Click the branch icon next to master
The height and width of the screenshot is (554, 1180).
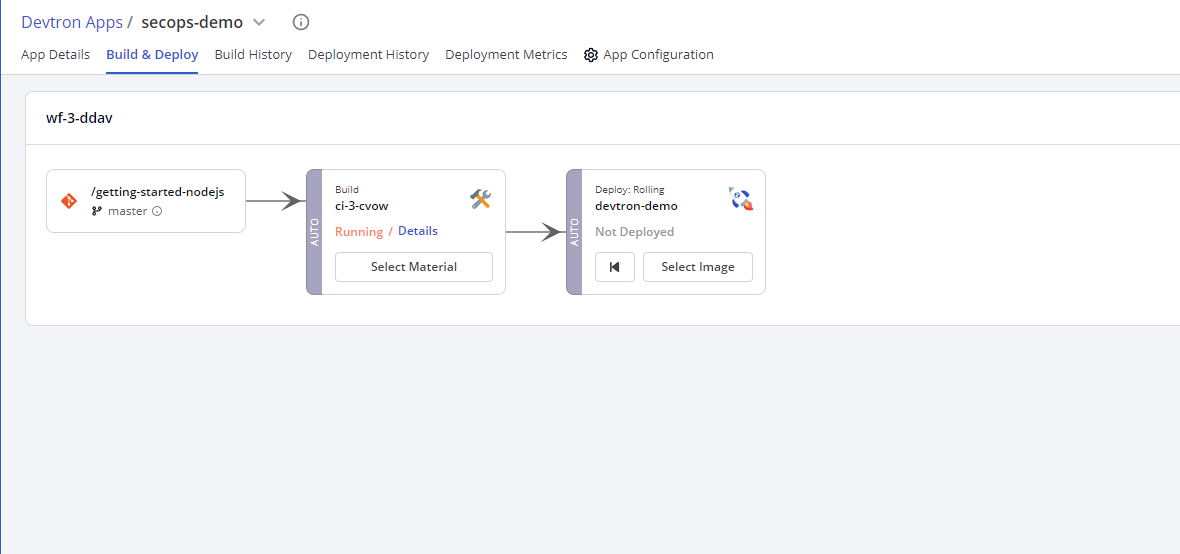click(x=97, y=212)
